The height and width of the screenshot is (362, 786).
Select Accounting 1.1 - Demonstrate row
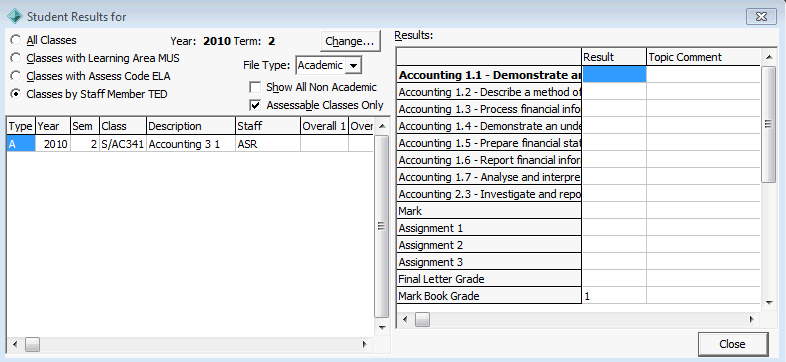coord(489,75)
